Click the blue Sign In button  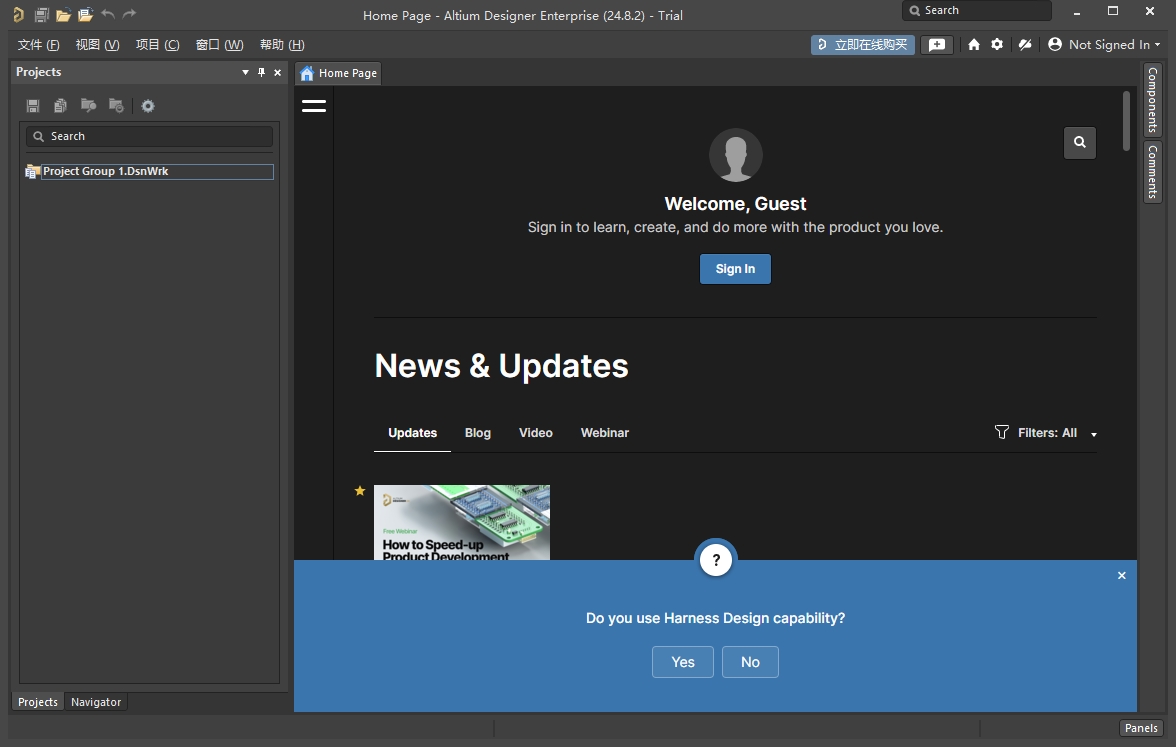pyautogui.click(x=734, y=269)
